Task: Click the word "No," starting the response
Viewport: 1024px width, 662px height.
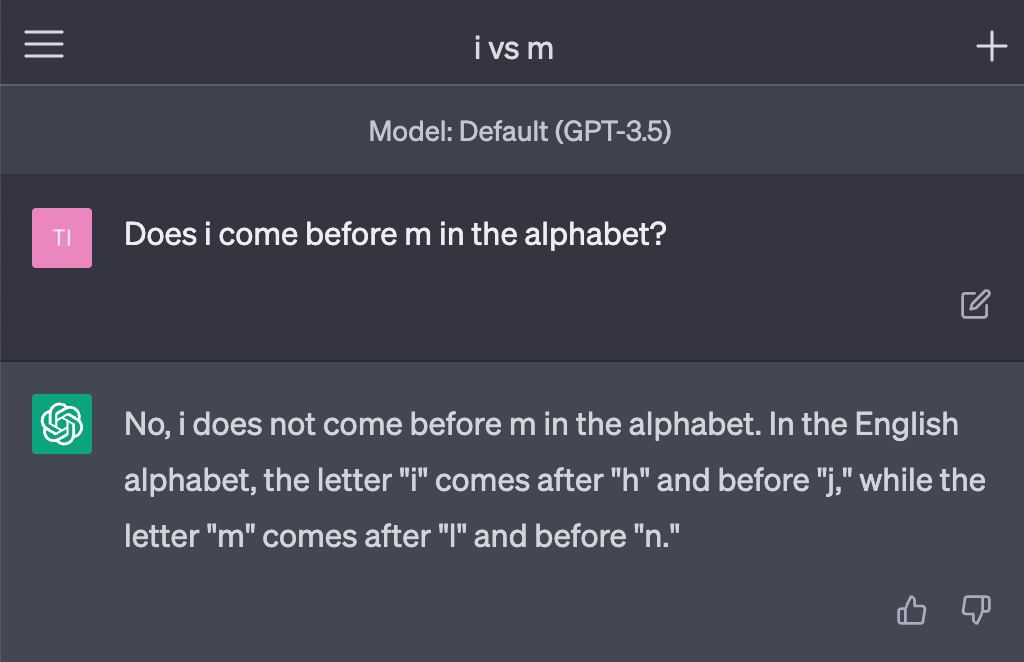Action: tap(147, 424)
